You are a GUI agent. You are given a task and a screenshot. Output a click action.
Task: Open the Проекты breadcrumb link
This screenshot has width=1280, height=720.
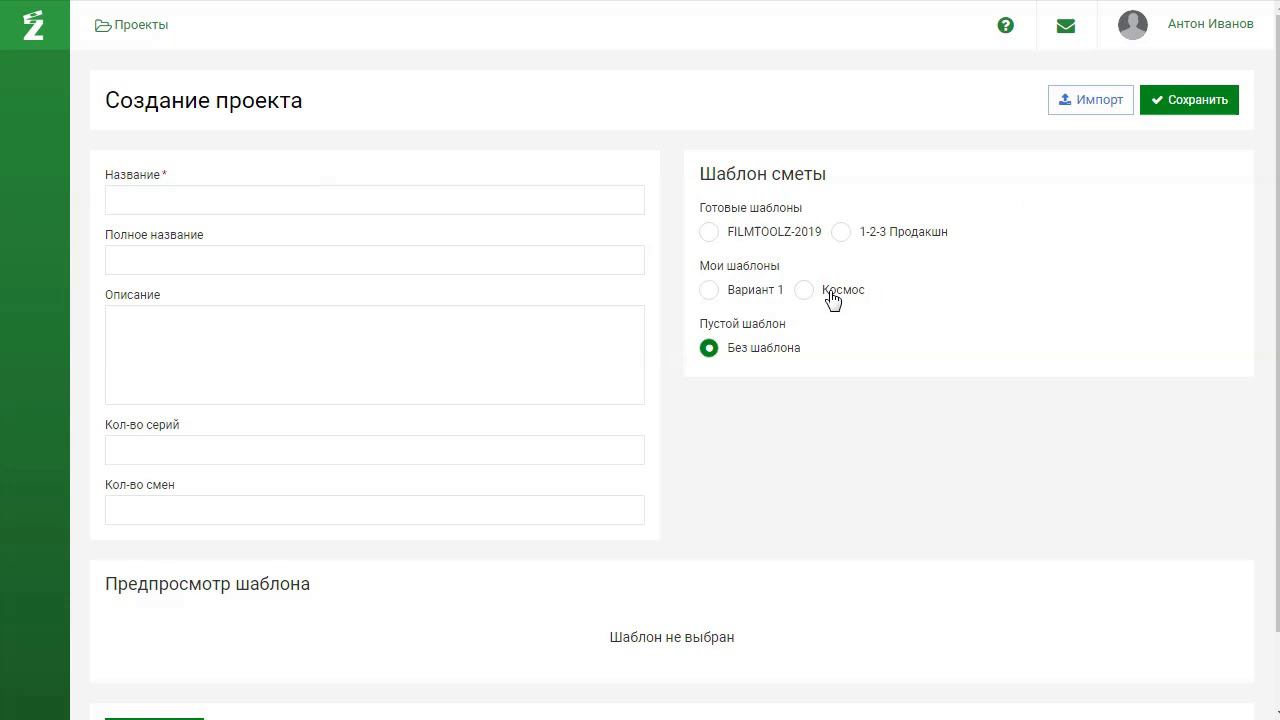point(141,25)
